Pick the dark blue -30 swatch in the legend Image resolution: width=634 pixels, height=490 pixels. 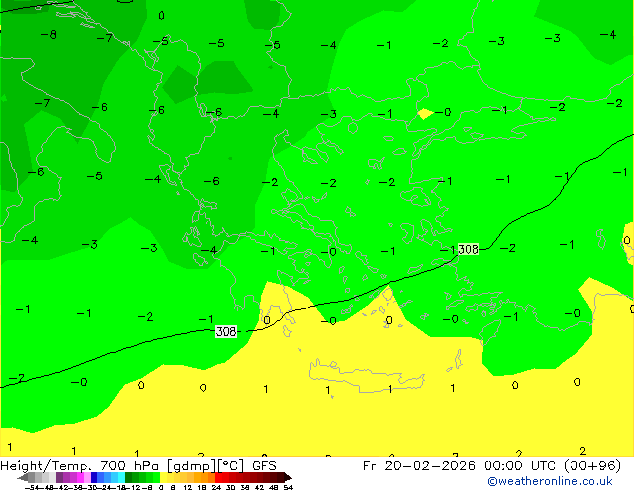pos(94,477)
